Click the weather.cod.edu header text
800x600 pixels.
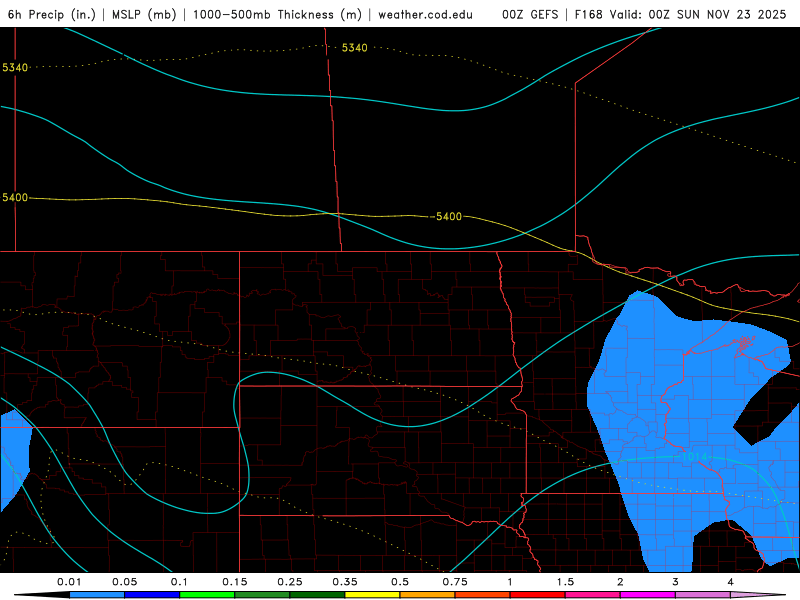[425, 15]
